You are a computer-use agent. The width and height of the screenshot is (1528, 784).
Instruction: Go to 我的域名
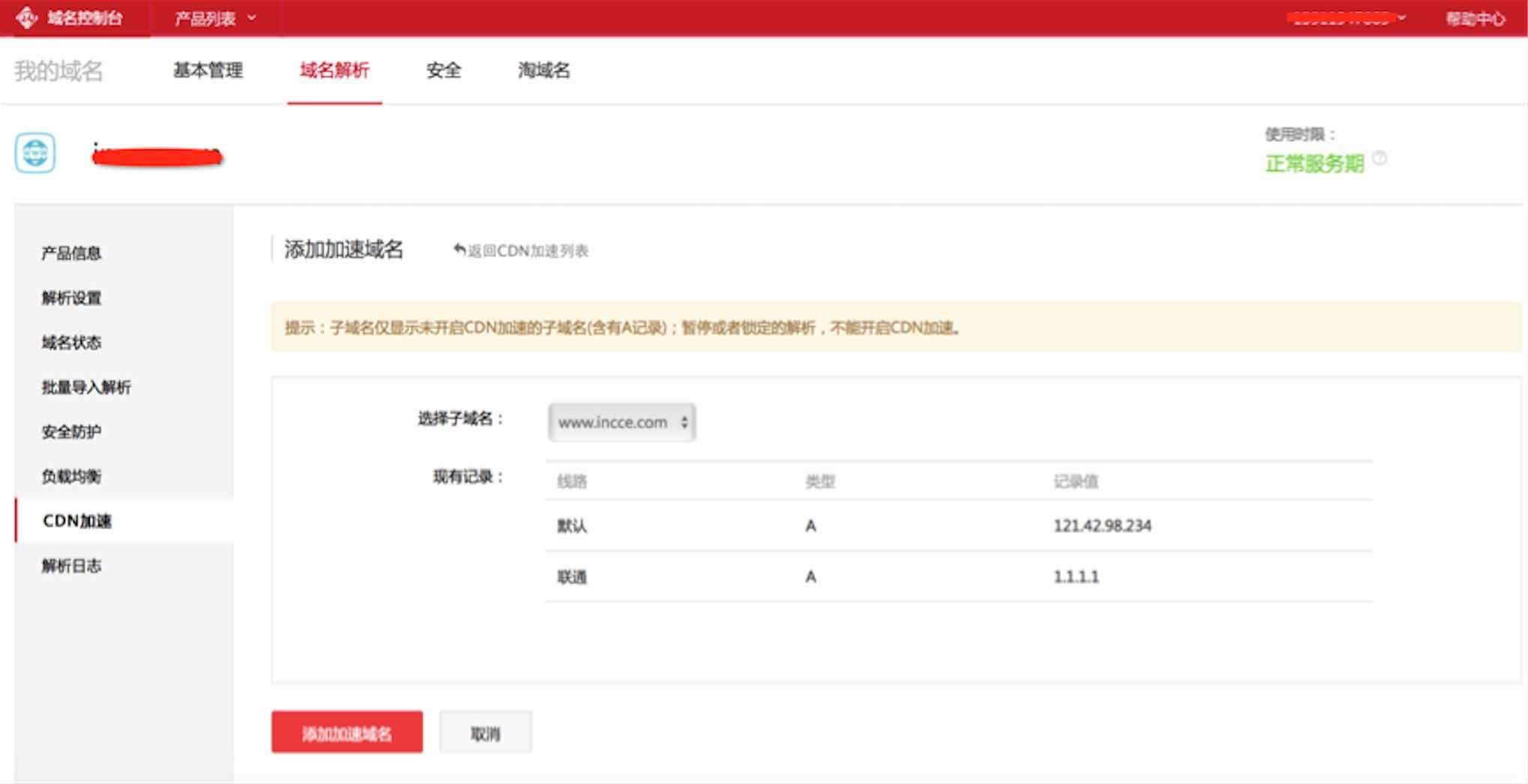click(x=58, y=70)
